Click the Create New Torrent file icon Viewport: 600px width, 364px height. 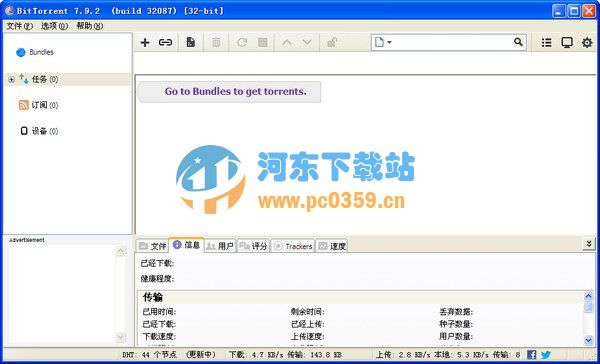(x=191, y=42)
